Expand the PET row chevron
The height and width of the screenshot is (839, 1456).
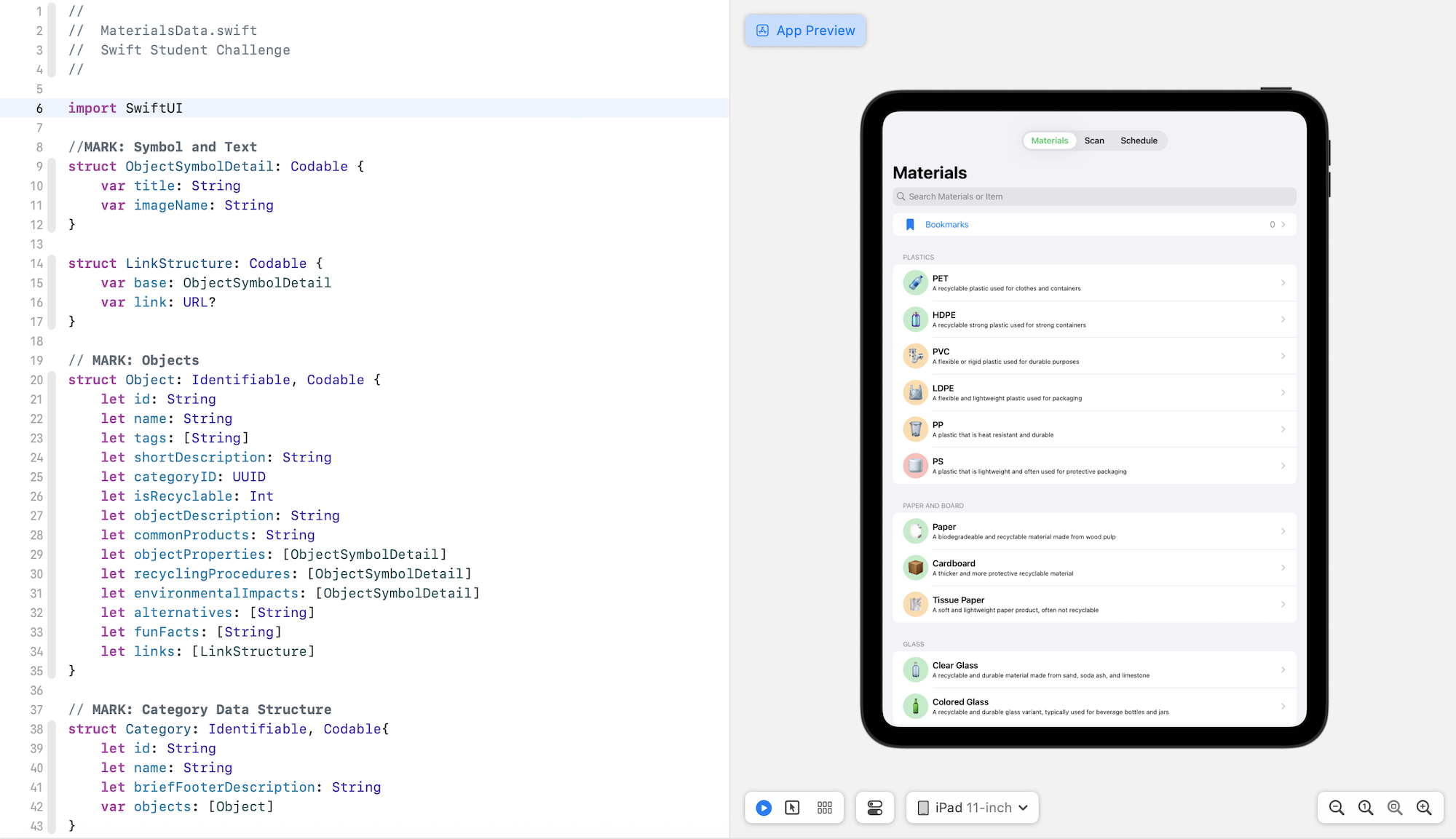pyautogui.click(x=1283, y=283)
